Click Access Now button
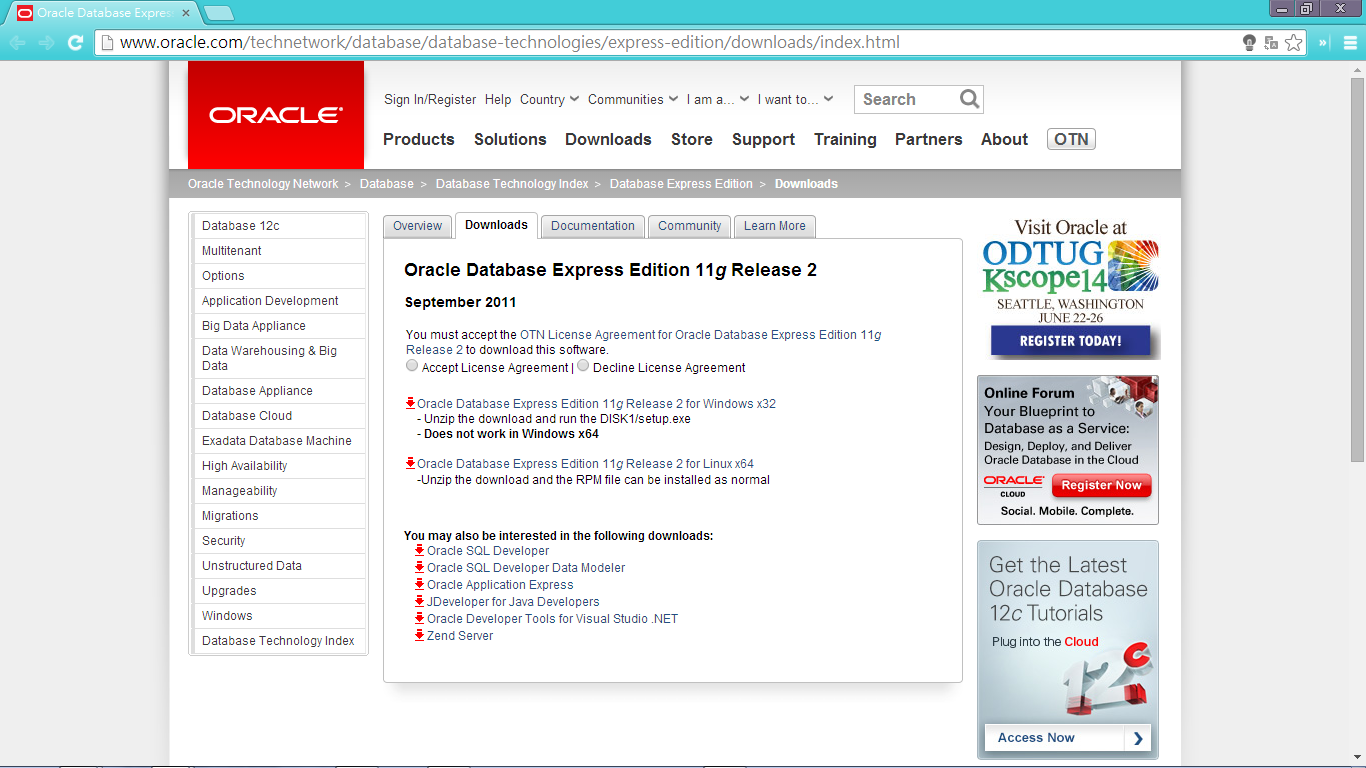1366x768 pixels. 1068,738
